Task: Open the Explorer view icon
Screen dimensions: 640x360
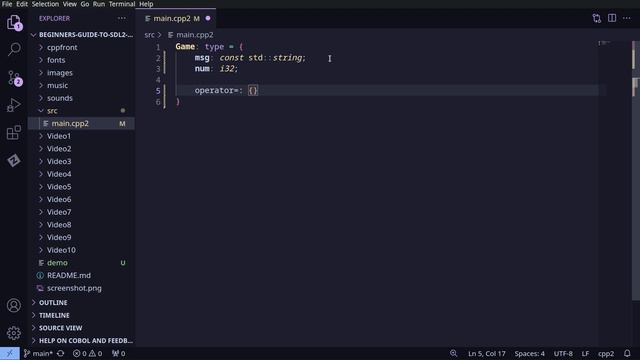Action: 14,22
